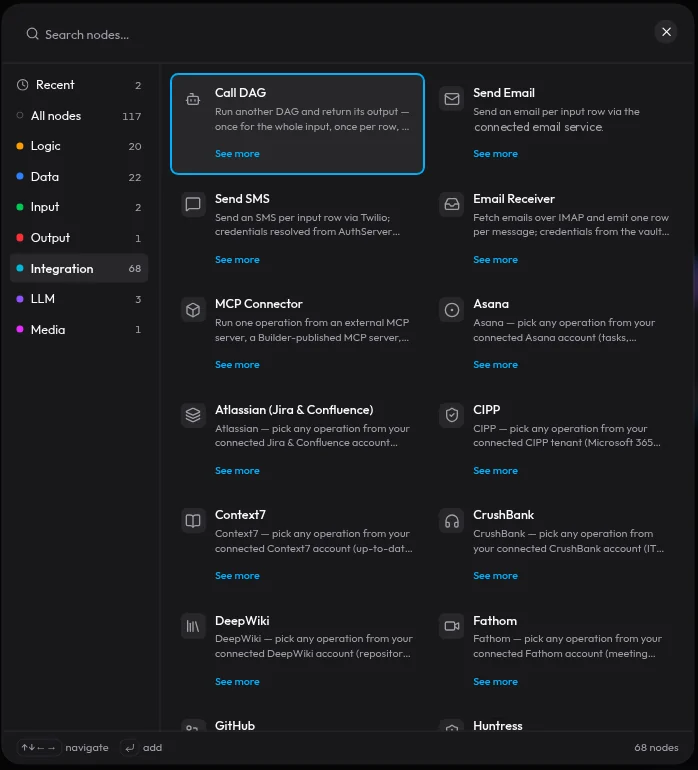
Task: Expand See more under CrushBank
Action: 495,576
